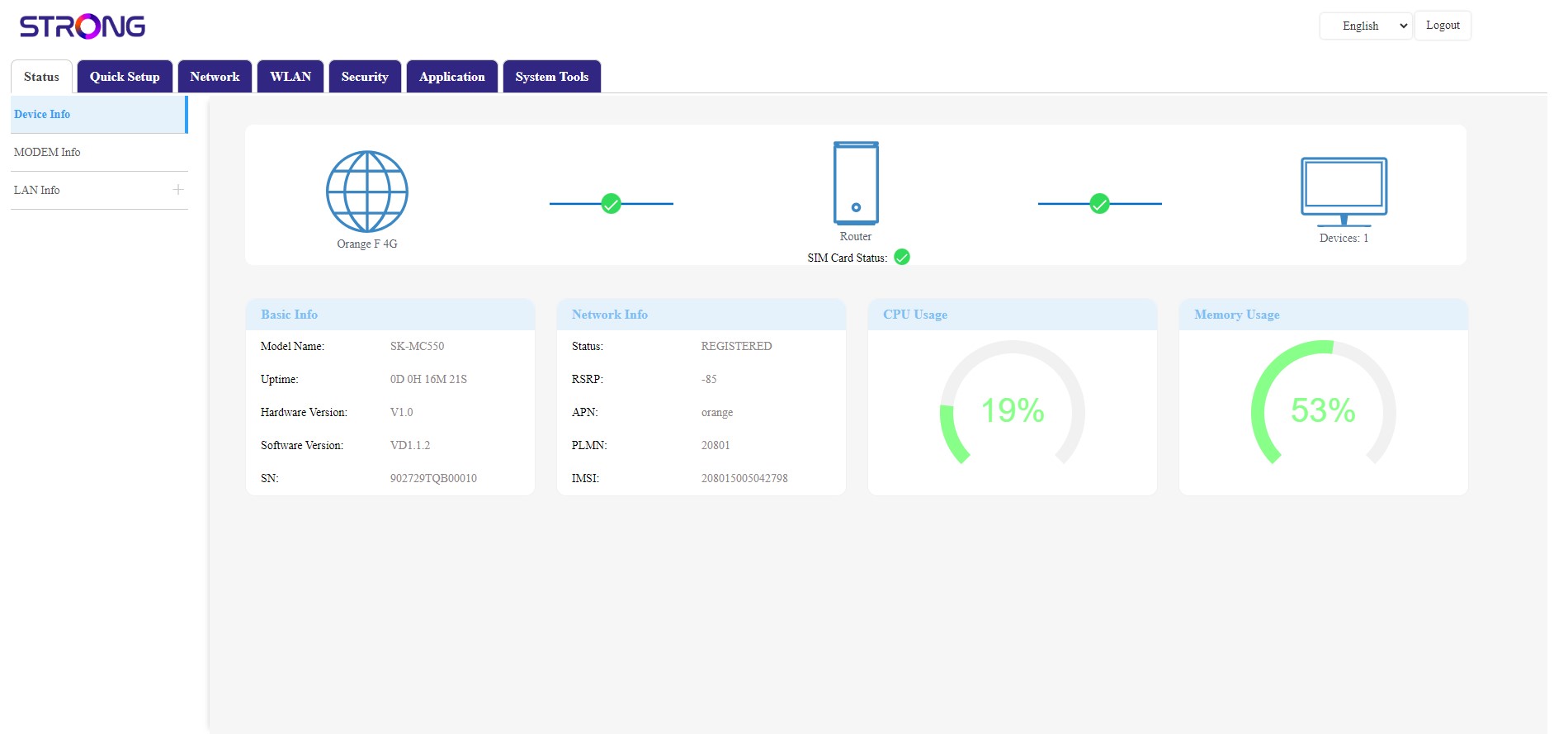Click the globe internet icon
This screenshot has height=734, width=1568.
tap(367, 192)
